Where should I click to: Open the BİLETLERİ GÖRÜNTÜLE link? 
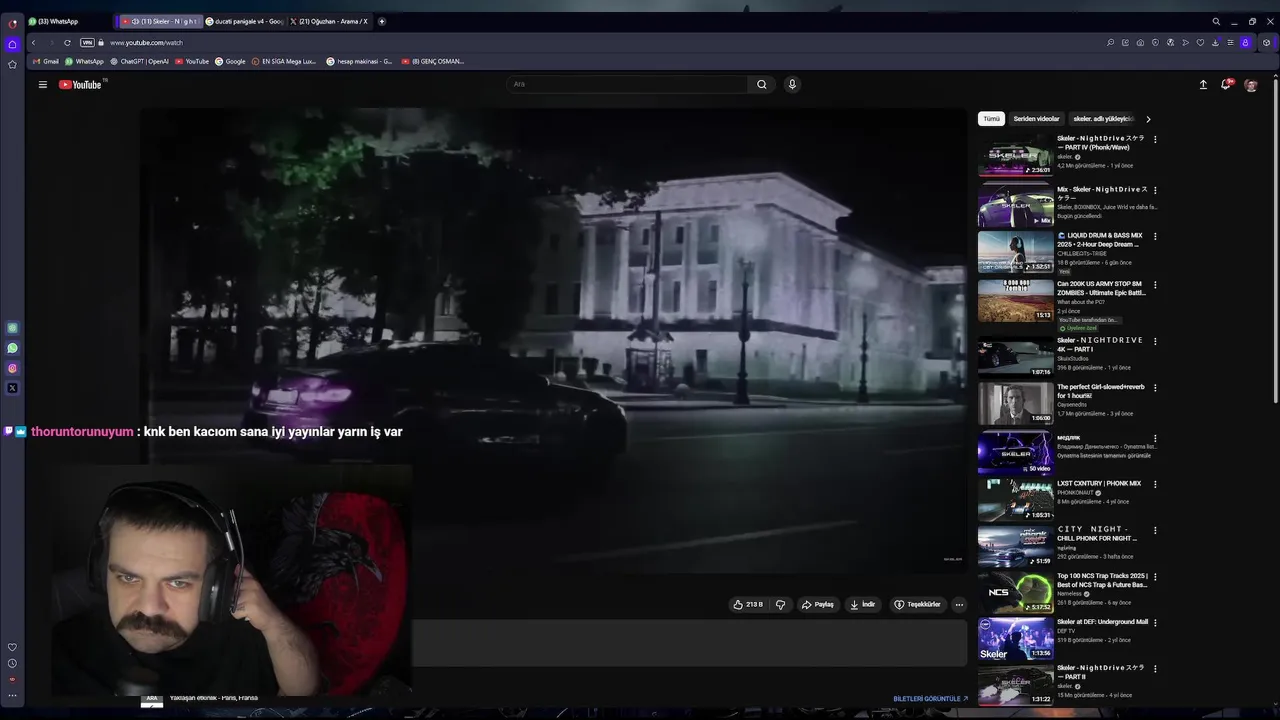[x=930, y=699]
